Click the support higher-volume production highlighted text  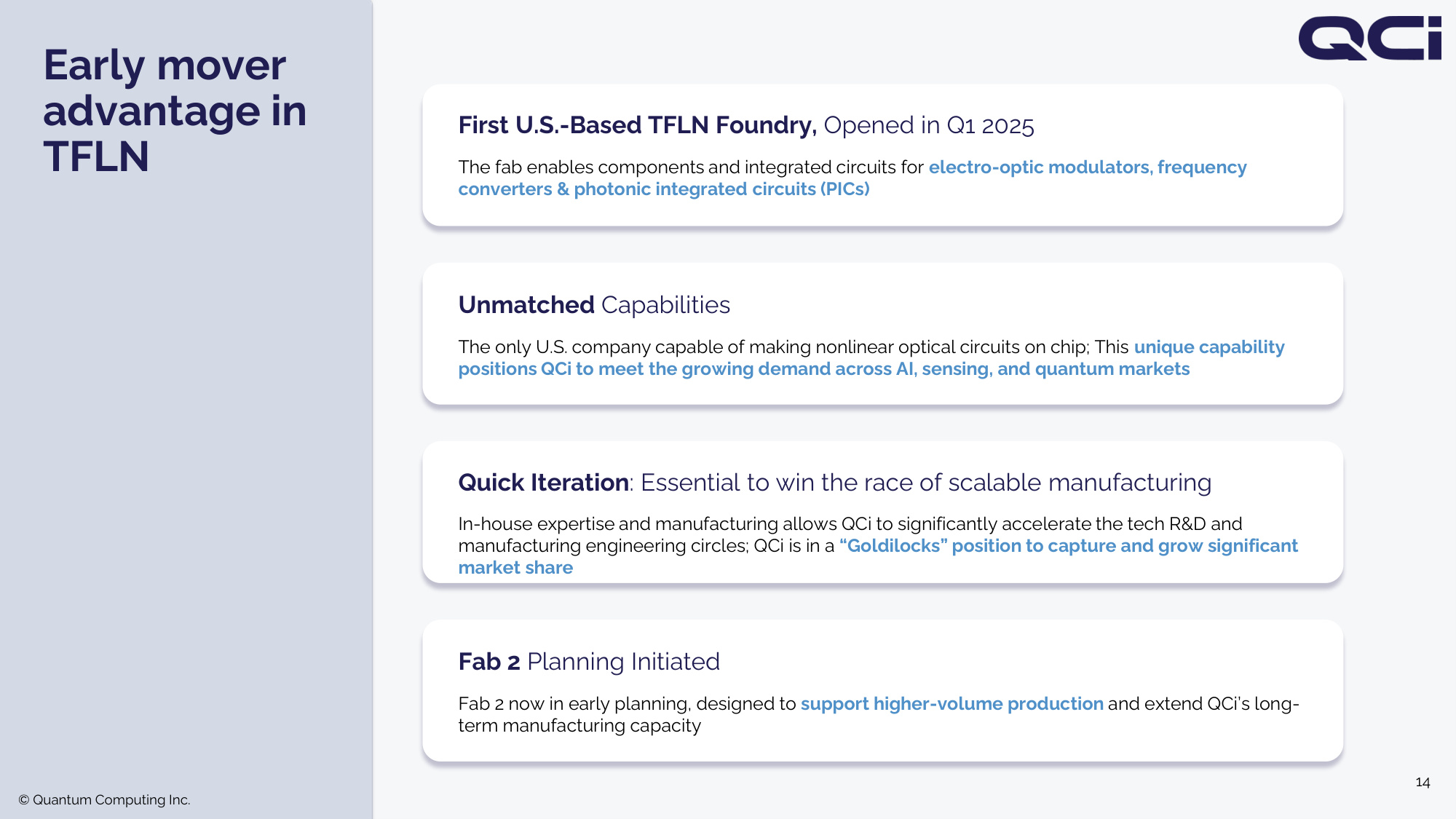click(x=951, y=704)
